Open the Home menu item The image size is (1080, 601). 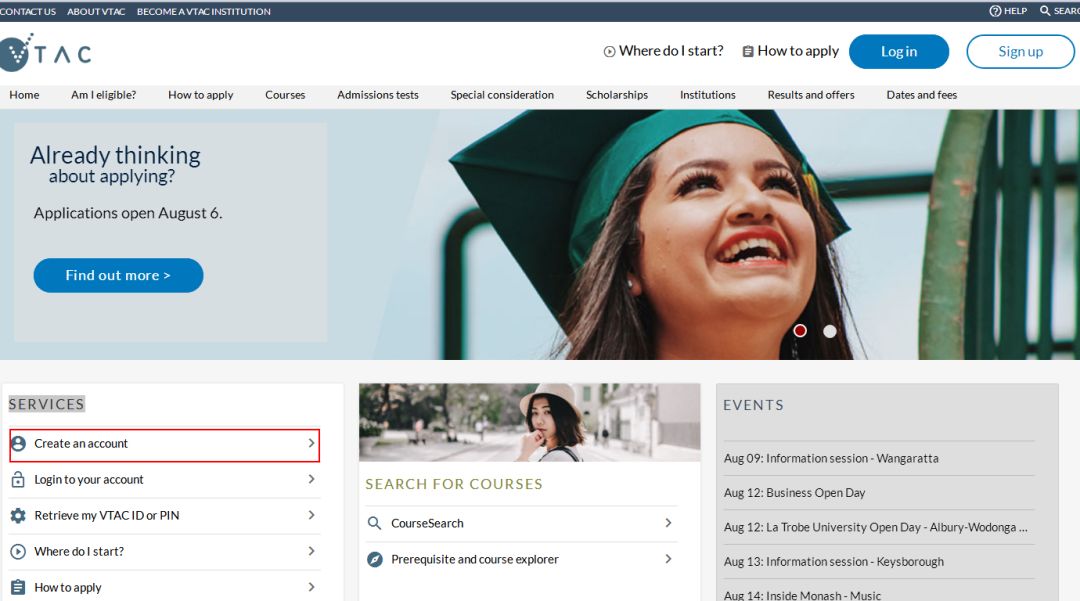click(24, 95)
